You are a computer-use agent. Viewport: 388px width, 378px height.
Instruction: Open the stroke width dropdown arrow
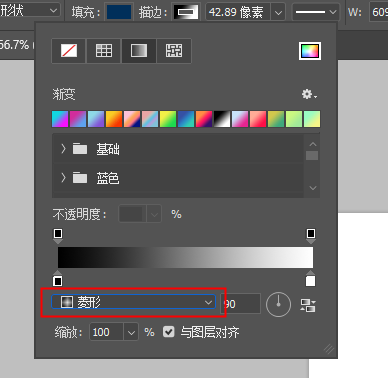[x=278, y=13]
